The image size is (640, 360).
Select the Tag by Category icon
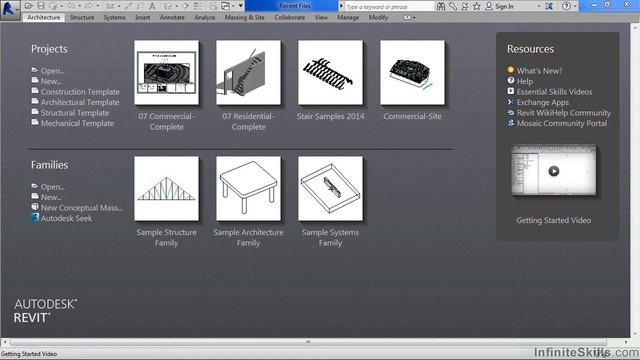click(x=140, y=6)
